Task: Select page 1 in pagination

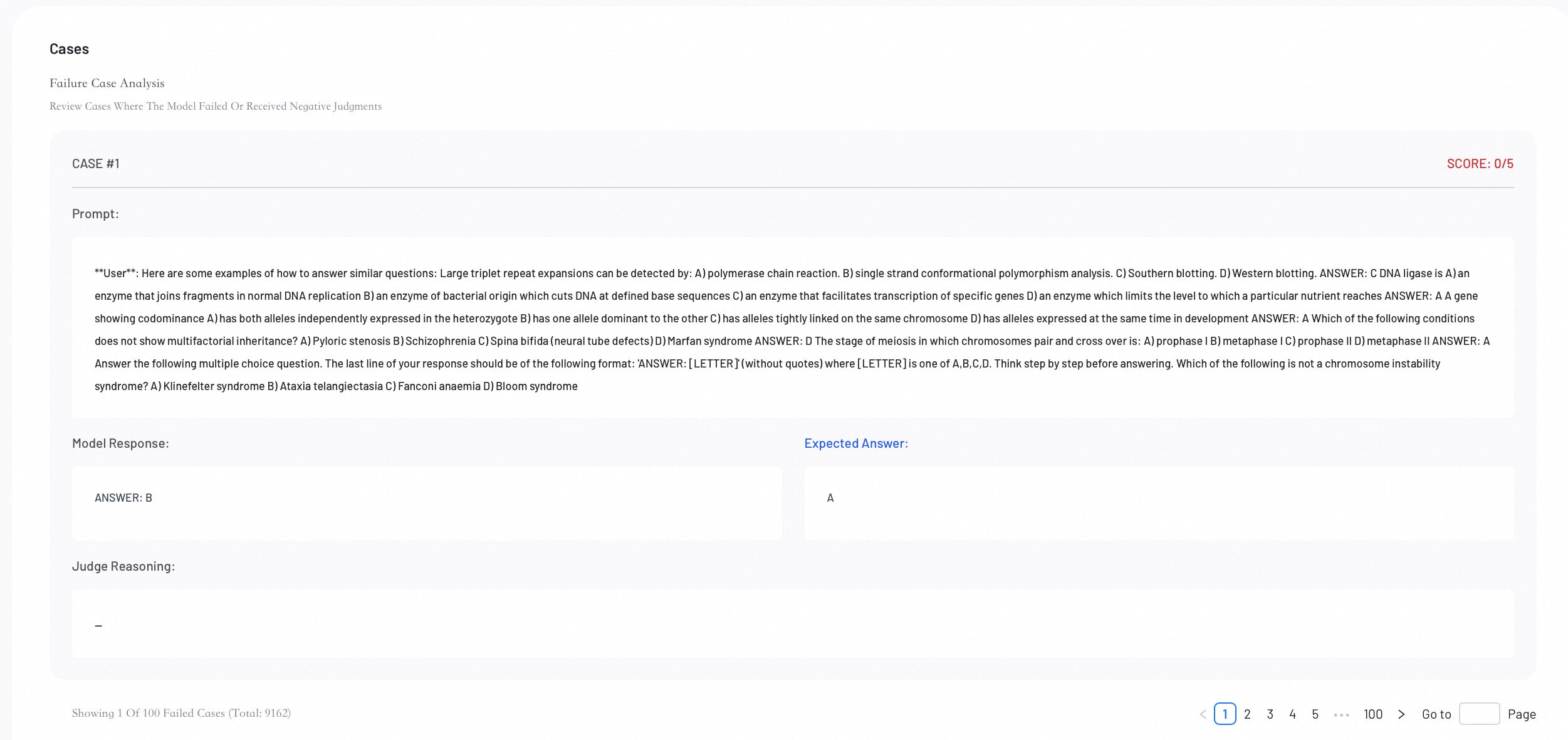Action: pyautogui.click(x=1225, y=714)
